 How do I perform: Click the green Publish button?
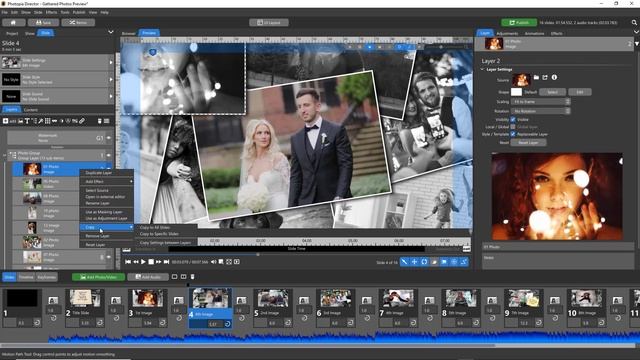tap(519, 22)
